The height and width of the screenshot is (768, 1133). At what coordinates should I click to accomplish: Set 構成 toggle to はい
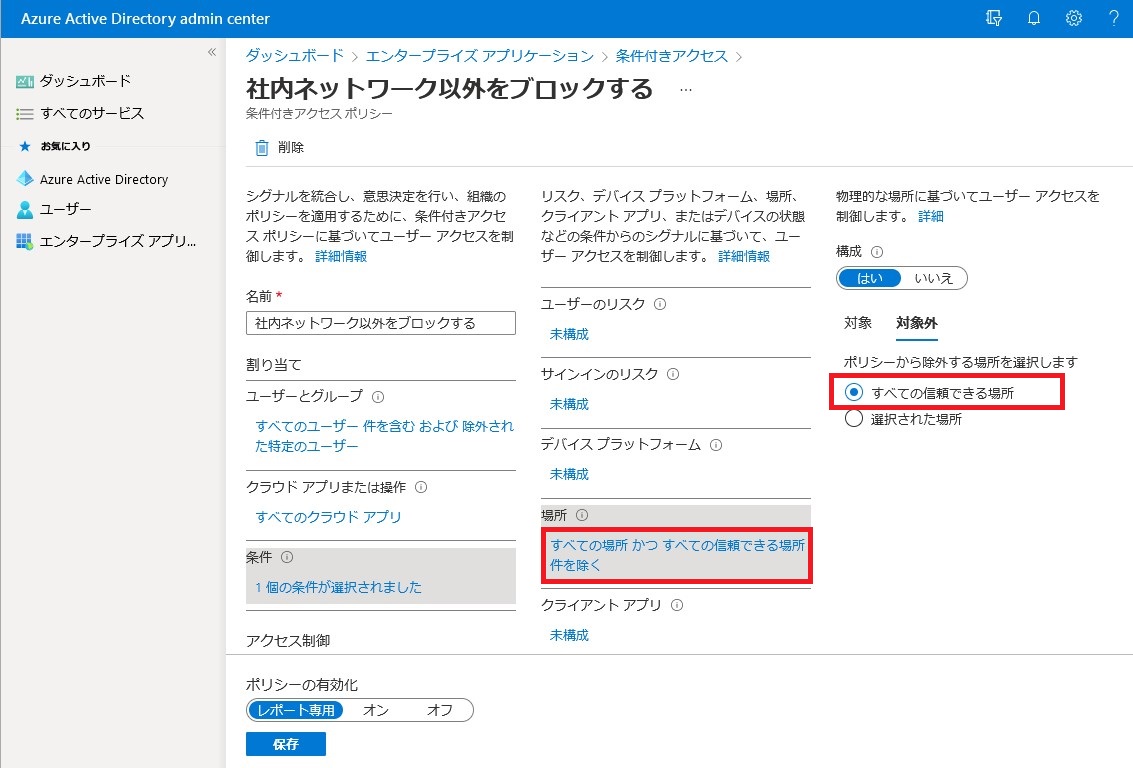pos(869,278)
